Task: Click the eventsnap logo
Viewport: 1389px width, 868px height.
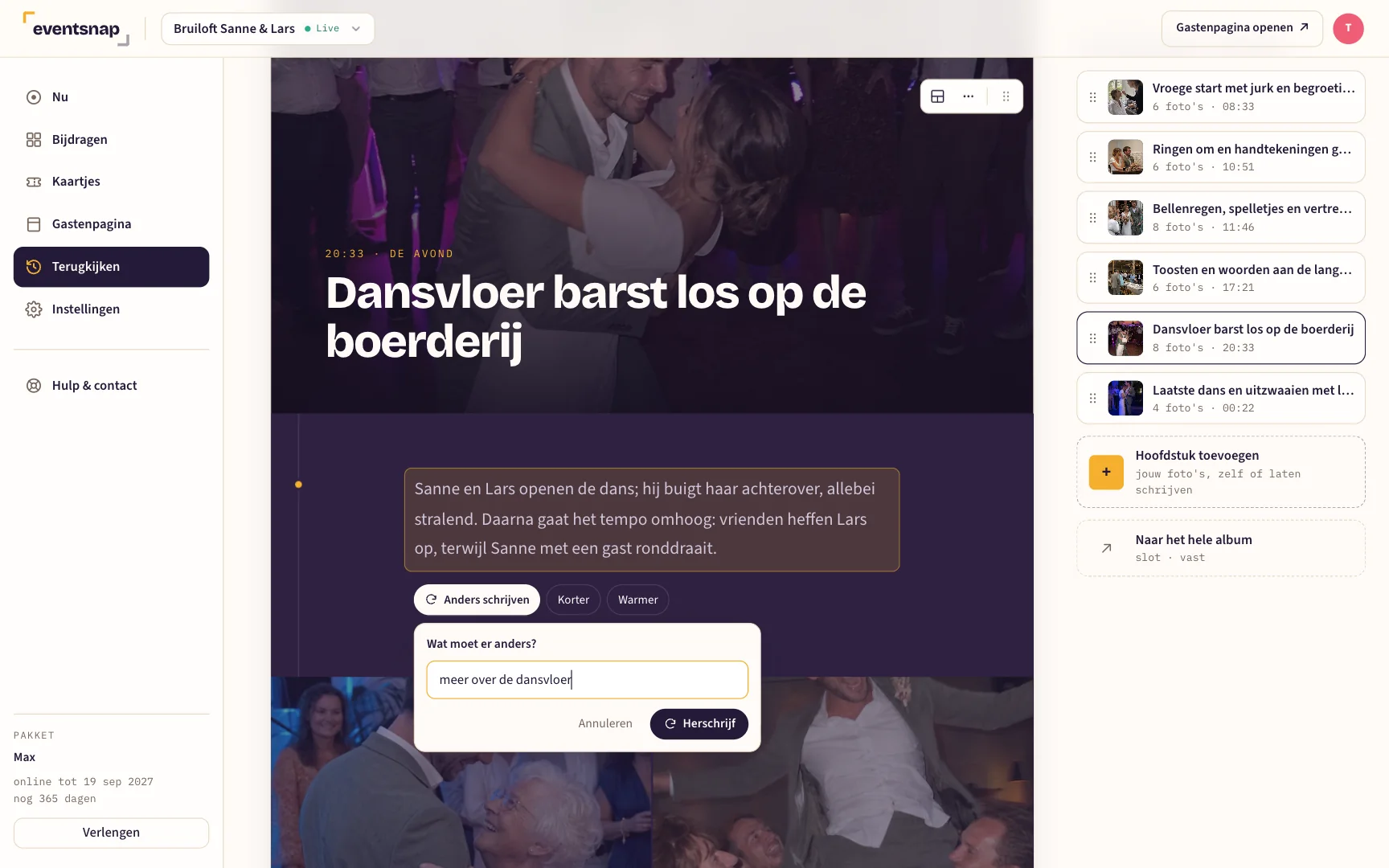Action: click(x=76, y=29)
